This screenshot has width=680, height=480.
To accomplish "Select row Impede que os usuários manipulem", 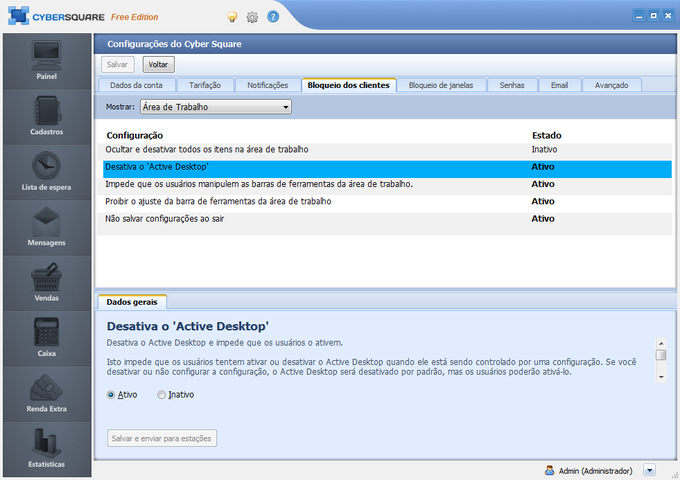I will (384, 184).
